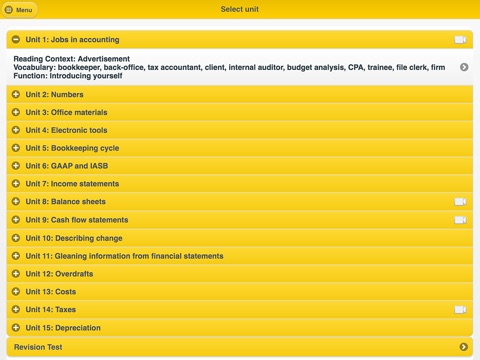
Task: Collapse Unit 1 with the minus icon
Action: [16, 40]
